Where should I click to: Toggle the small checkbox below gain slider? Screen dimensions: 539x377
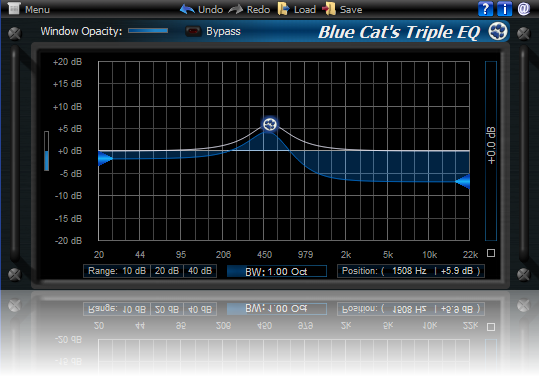pos(491,253)
